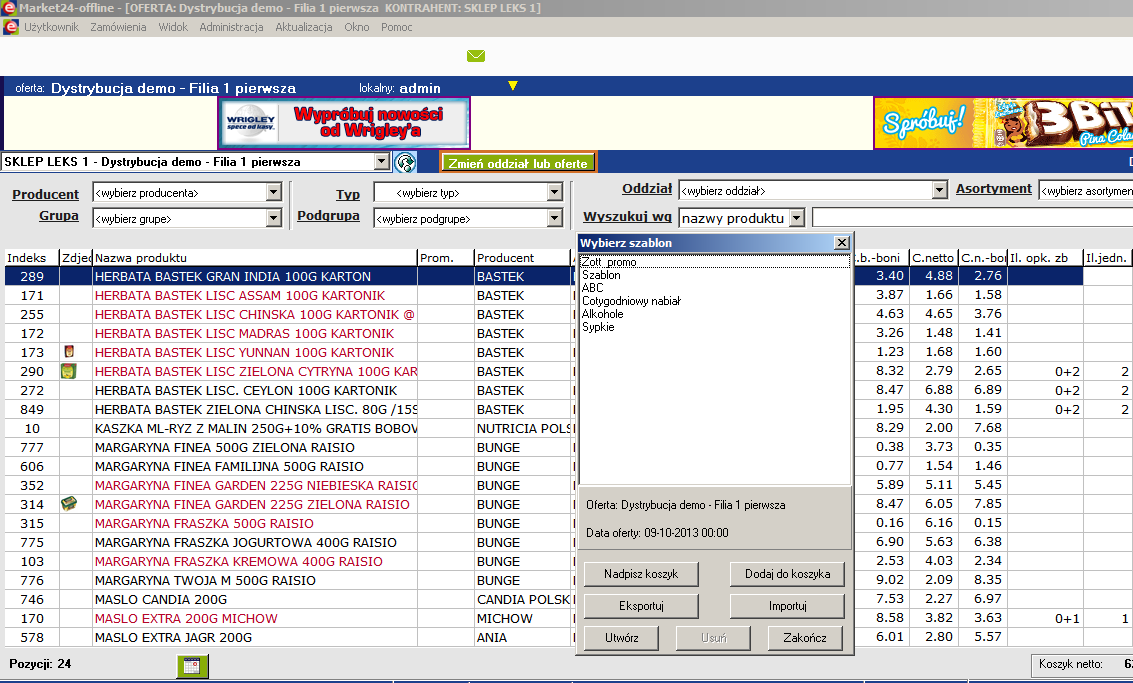The image size is (1133, 683).
Task: Click the Asortyment filter link
Action: tap(994, 189)
